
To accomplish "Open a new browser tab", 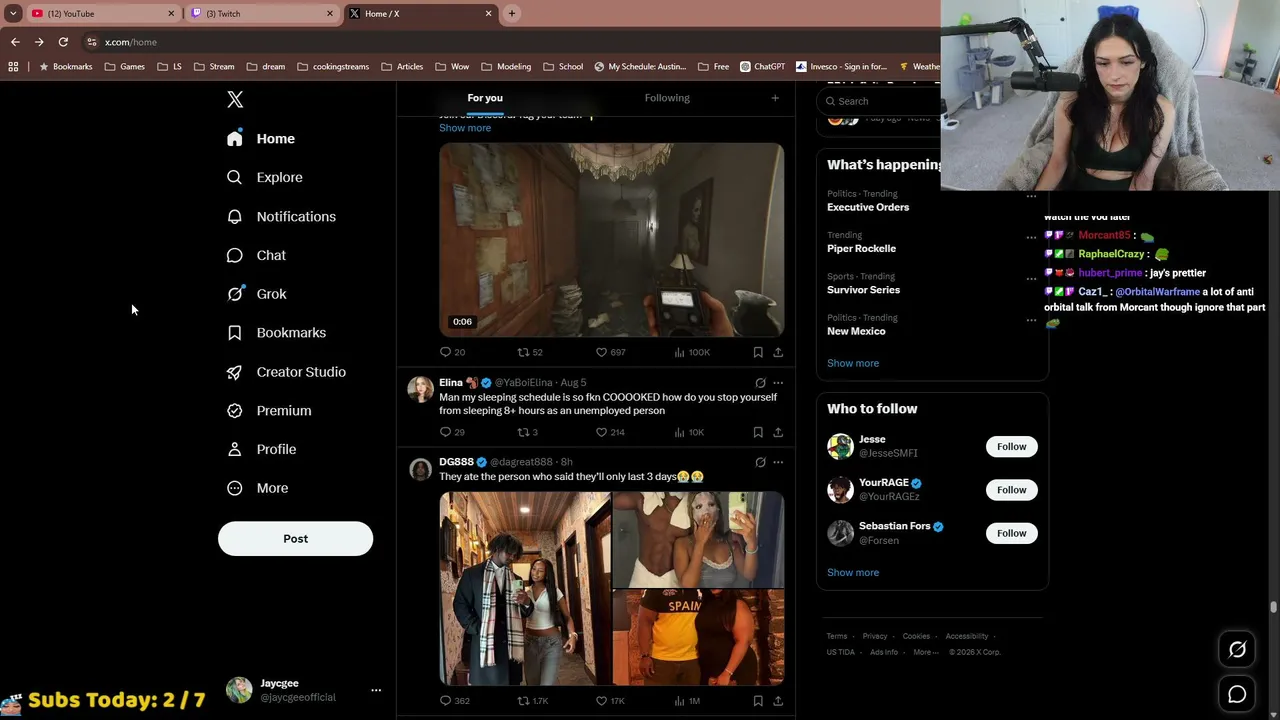I will click(x=512, y=14).
